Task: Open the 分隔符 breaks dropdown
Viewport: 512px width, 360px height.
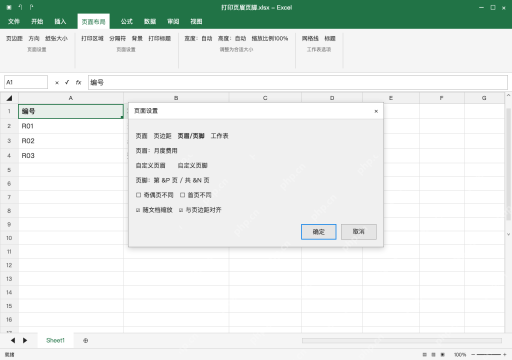Action: coord(118,39)
